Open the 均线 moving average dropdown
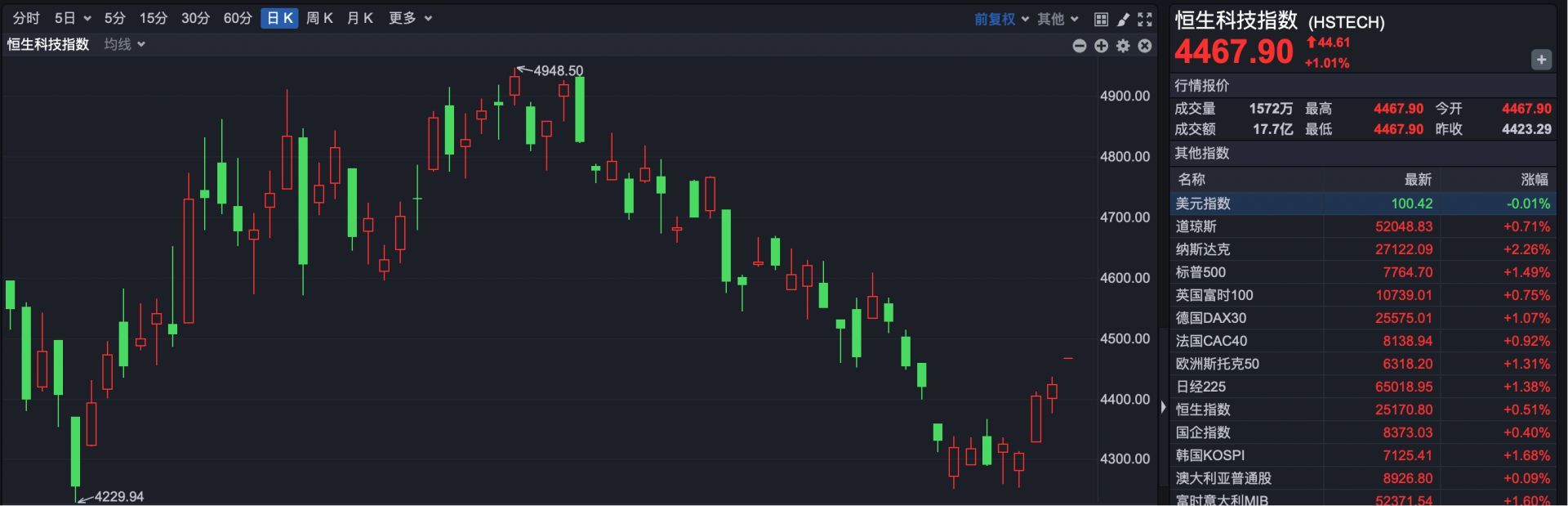 click(x=124, y=44)
